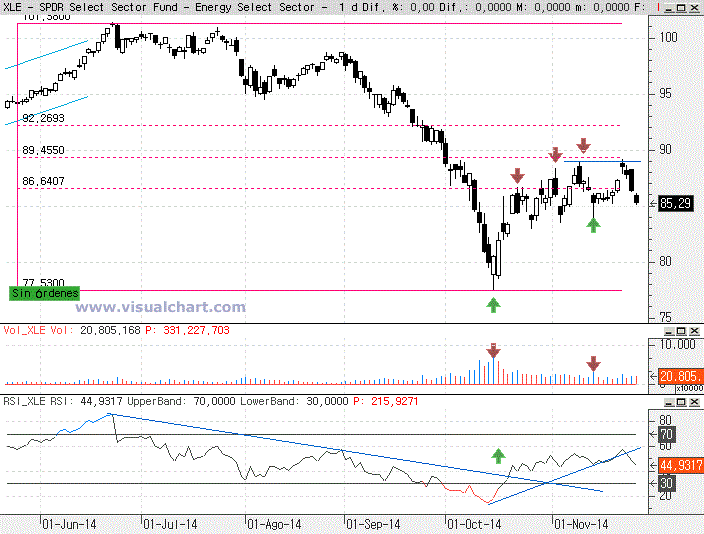Click the 10.000 volume axis label
704x534 pixels.
point(678,344)
